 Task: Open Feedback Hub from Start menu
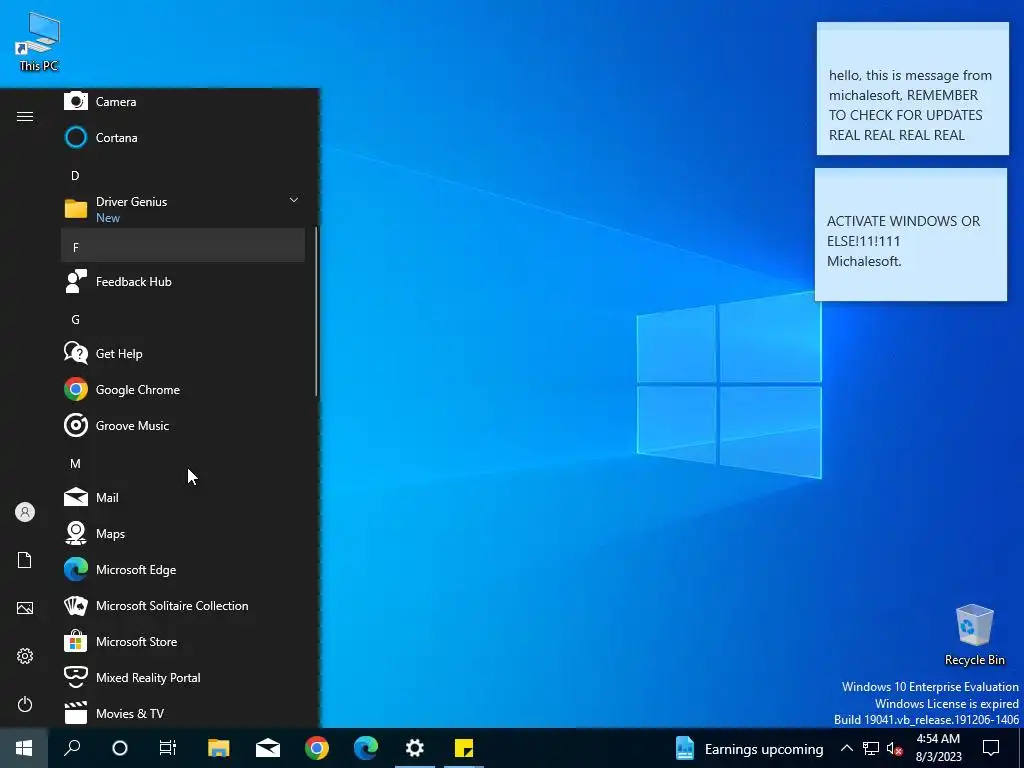[183, 281]
